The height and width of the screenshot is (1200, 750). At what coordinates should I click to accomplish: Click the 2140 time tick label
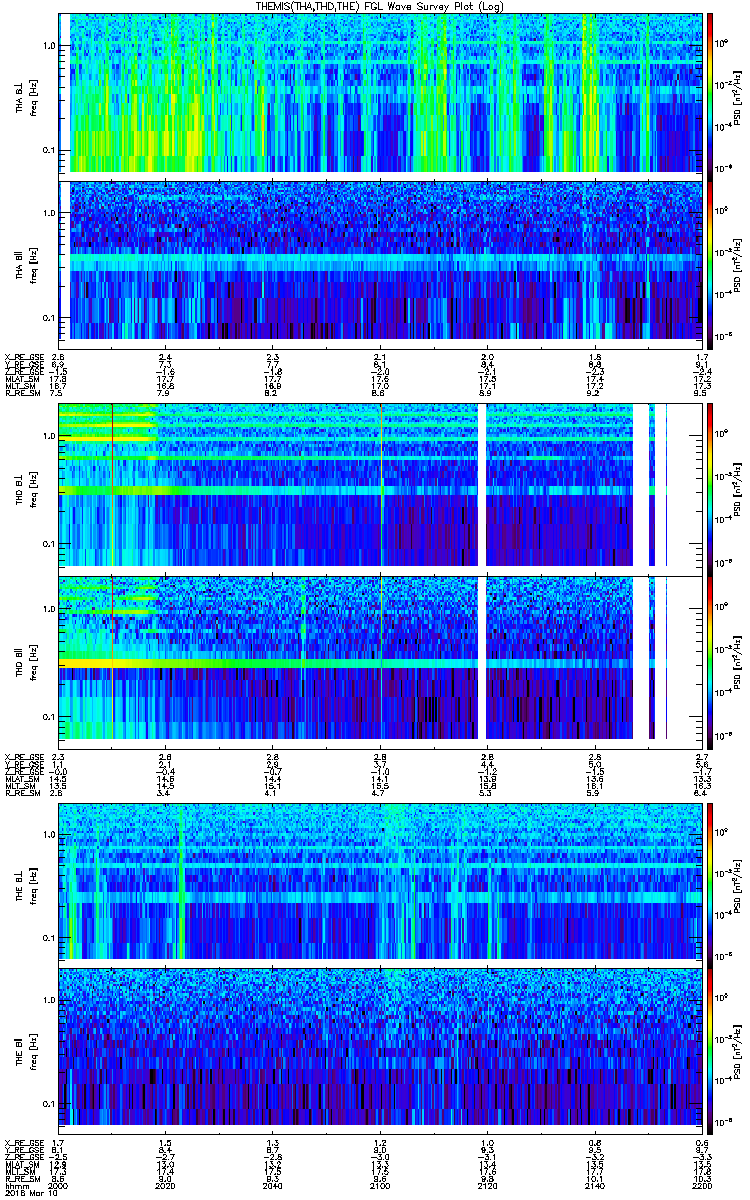595,1185
